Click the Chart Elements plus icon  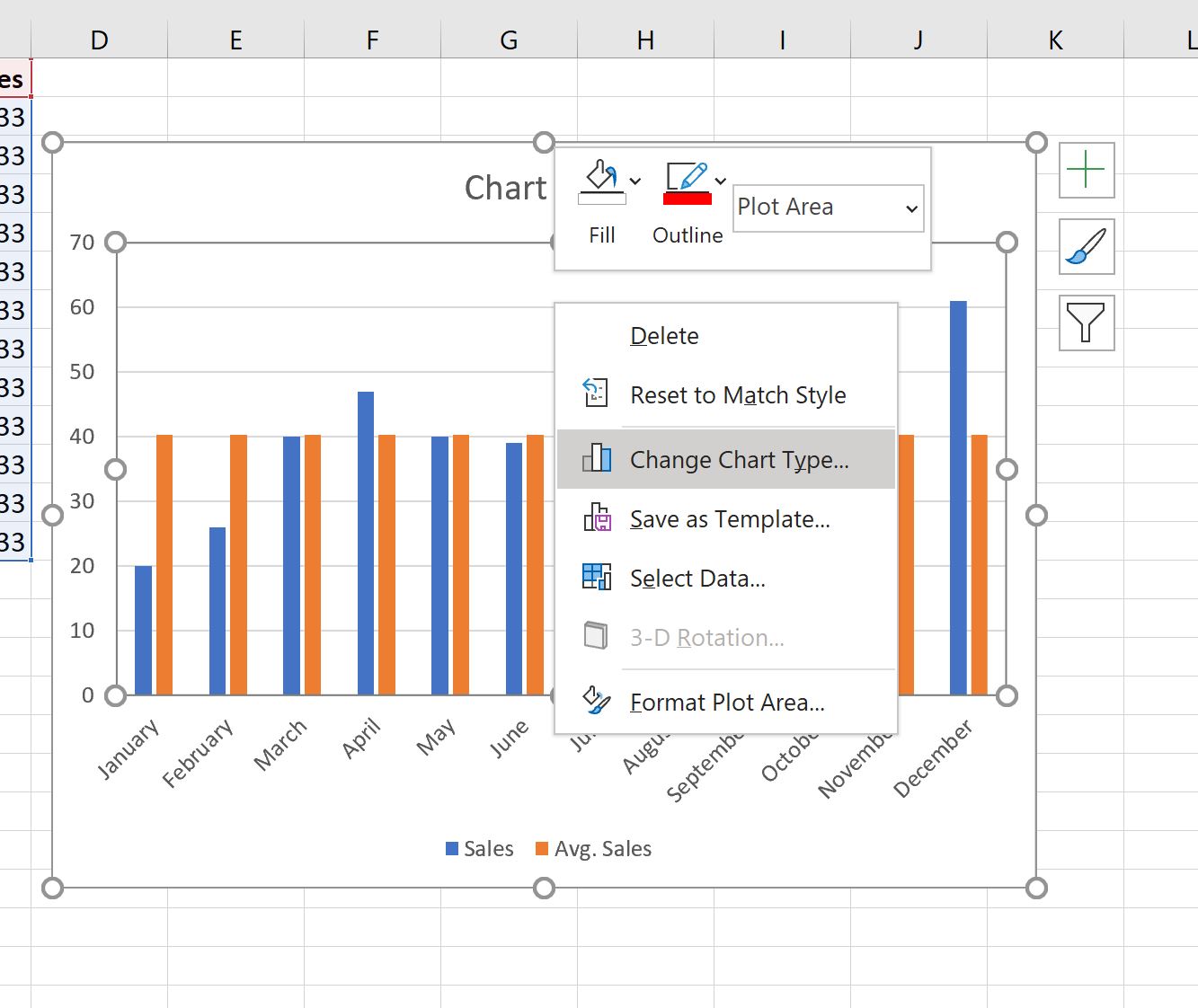click(1087, 170)
